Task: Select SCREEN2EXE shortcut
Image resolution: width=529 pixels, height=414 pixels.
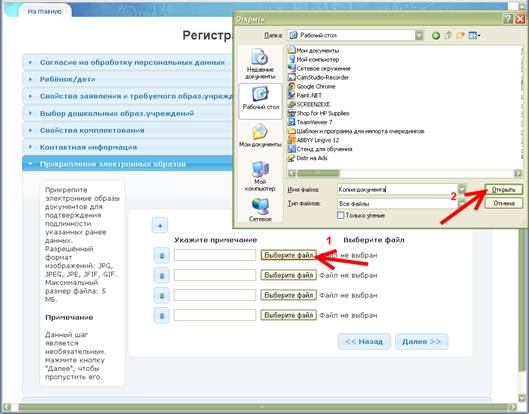Action: tap(309, 104)
